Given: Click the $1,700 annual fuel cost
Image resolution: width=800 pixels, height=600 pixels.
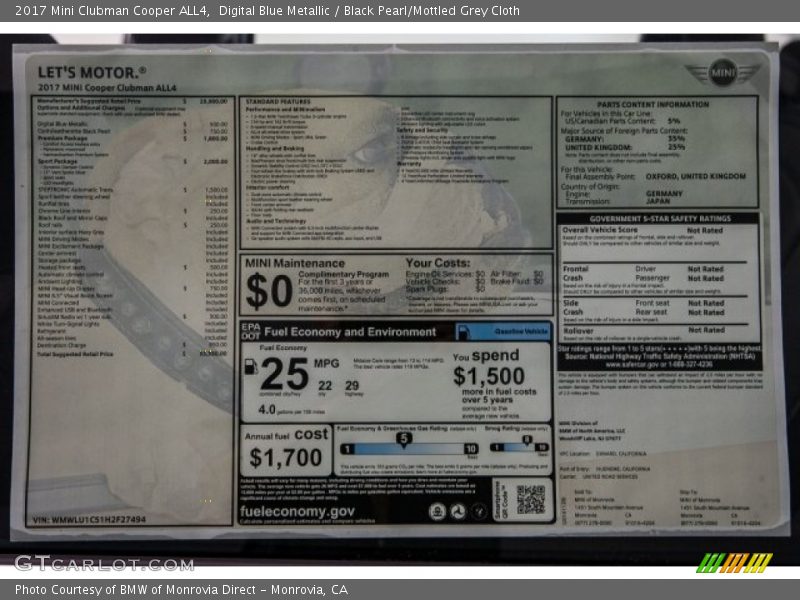Looking at the screenshot, I should (x=286, y=458).
